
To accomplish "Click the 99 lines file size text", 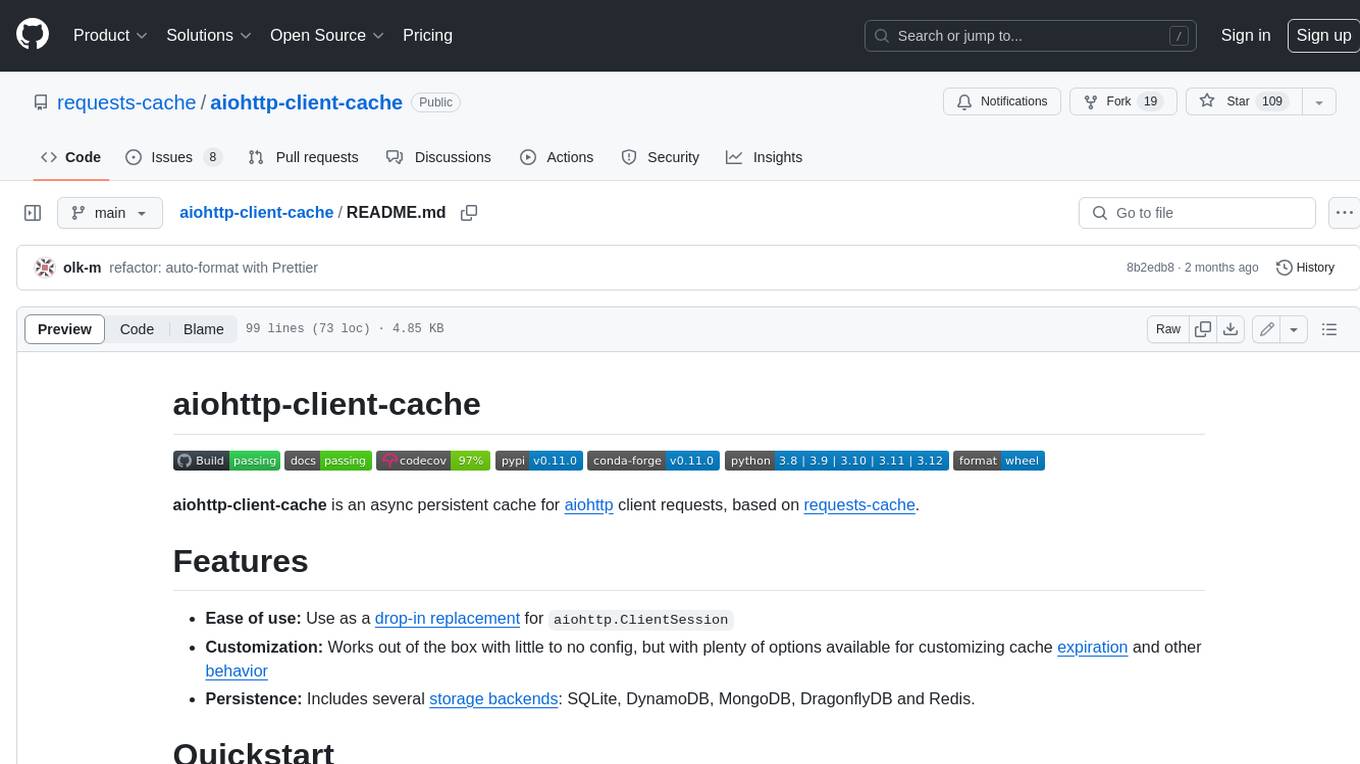I will click(x=345, y=329).
